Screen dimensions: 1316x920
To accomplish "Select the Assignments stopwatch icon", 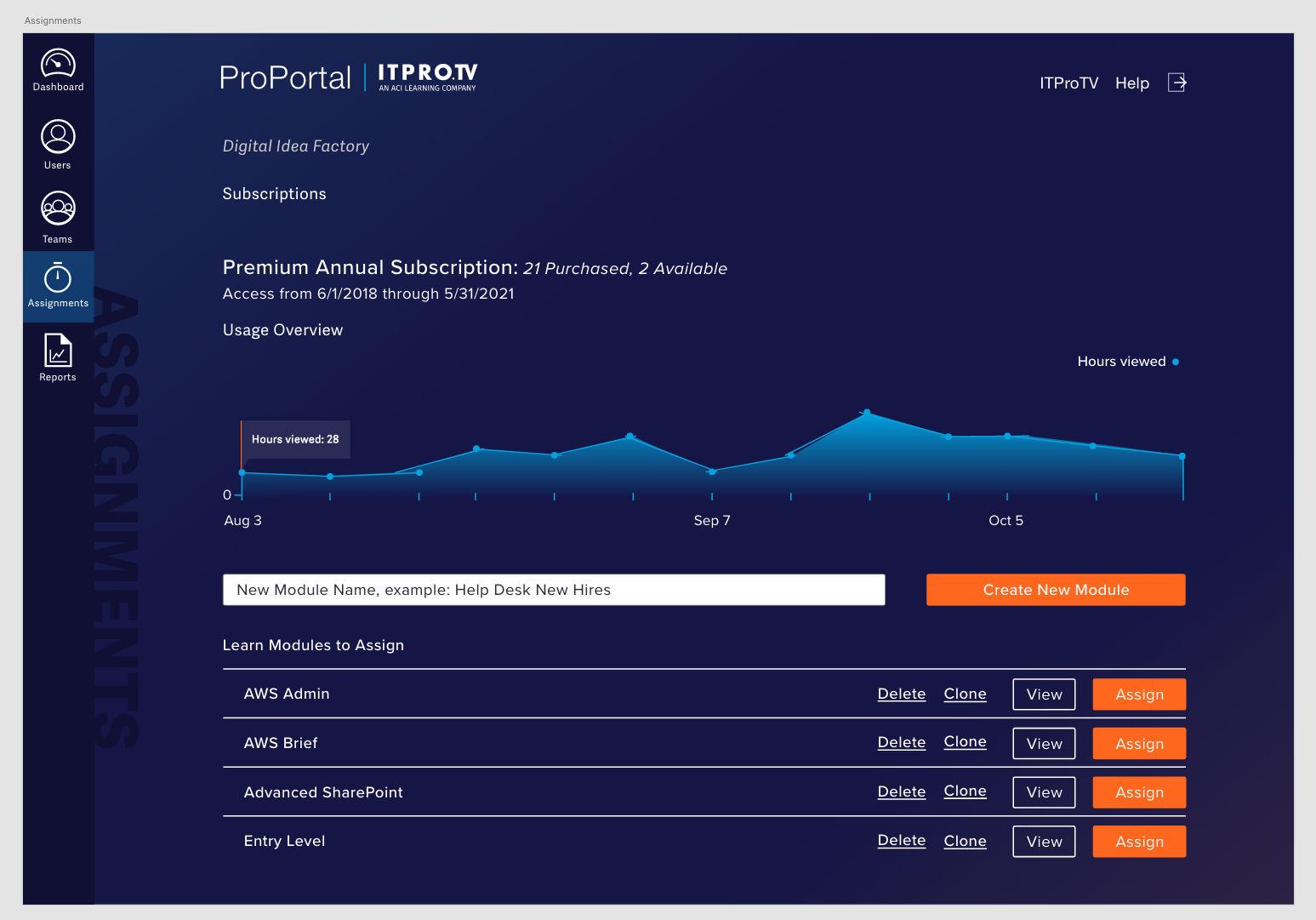I will 58,277.
